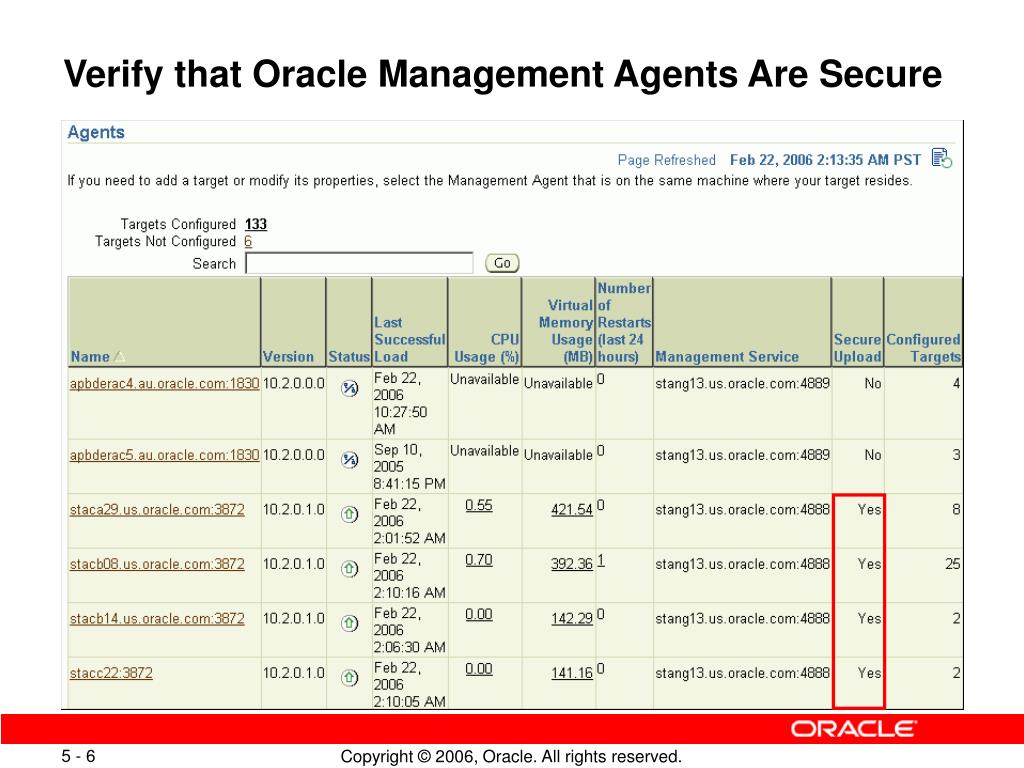1024x768 pixels.
Task: Click inside the Search text field
Action: tap(359, 263)
